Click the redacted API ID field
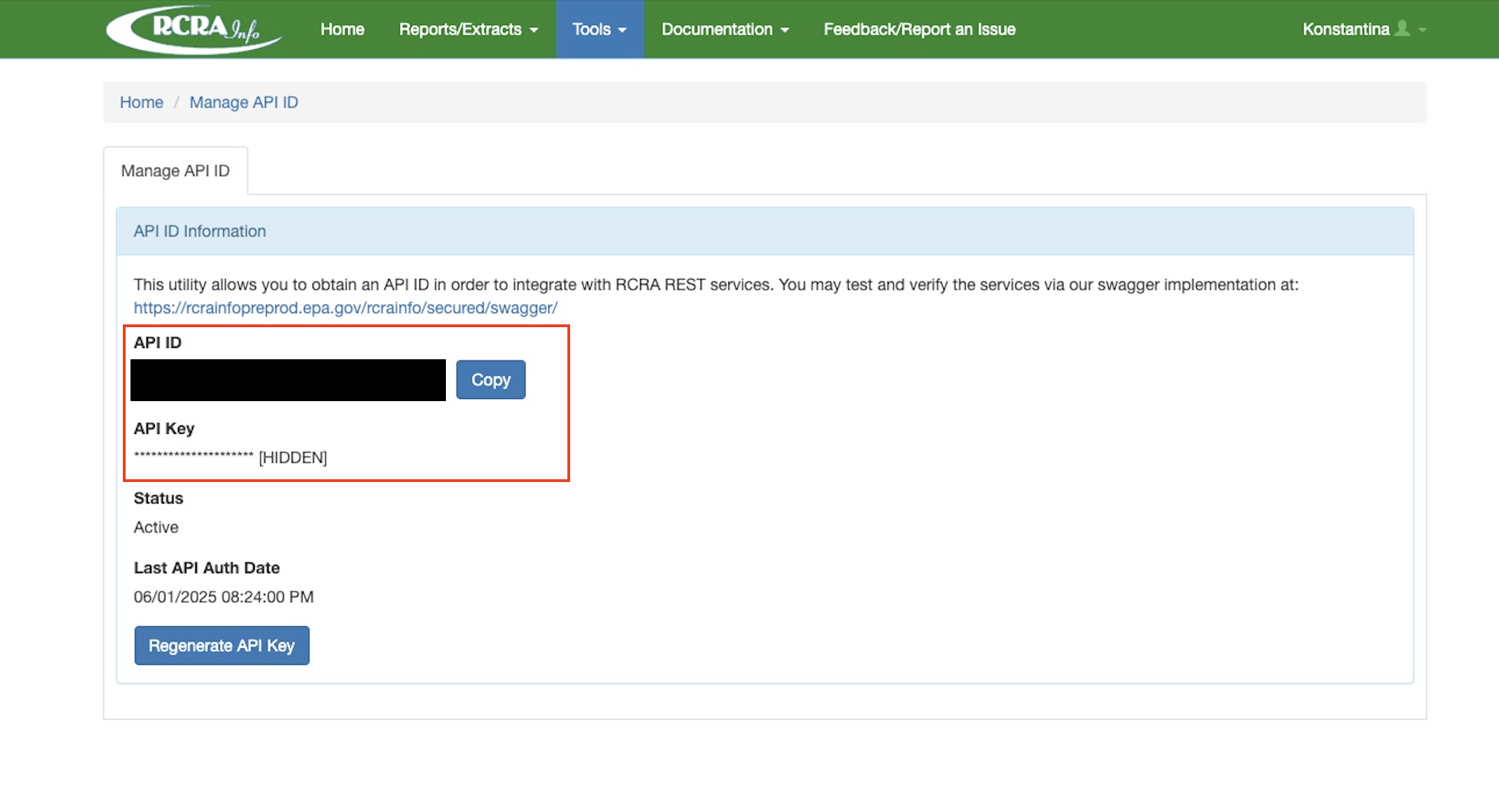The height and width of the screenshot is (812, 1499). [288, 380]
